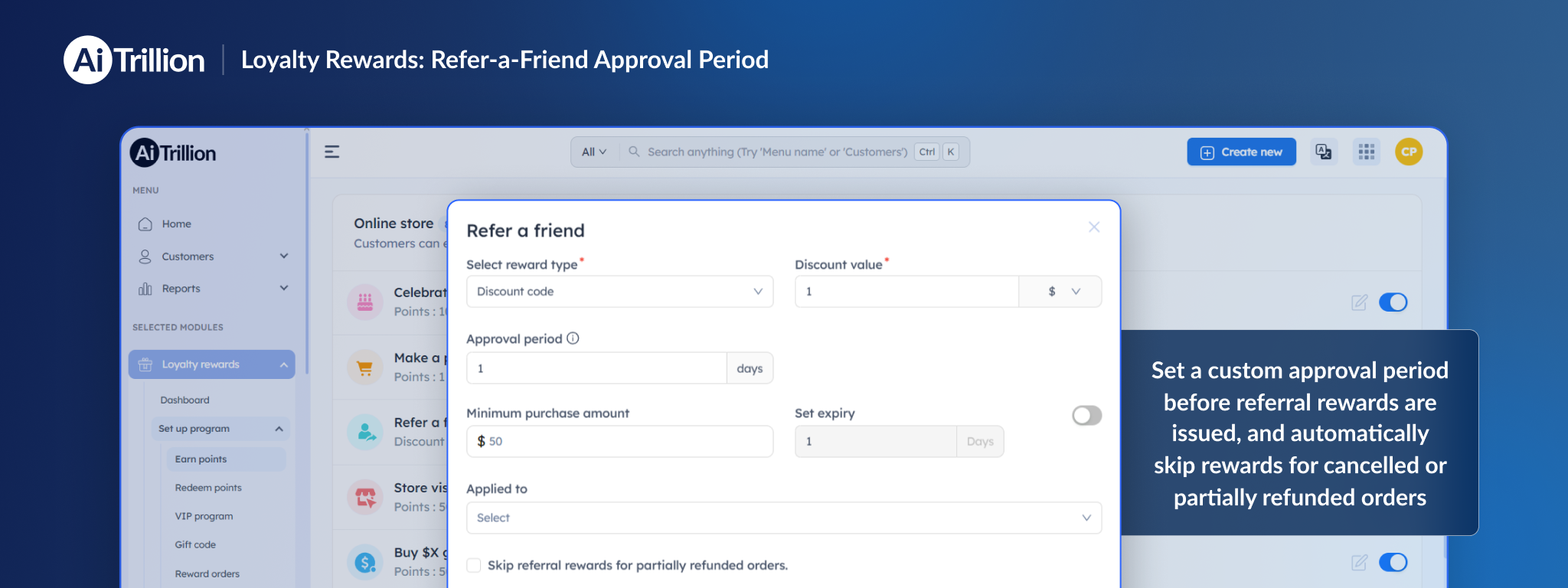Click the Store visit shop icon
This screenshot has height=588, width=1568.
(x=365, y=498)
